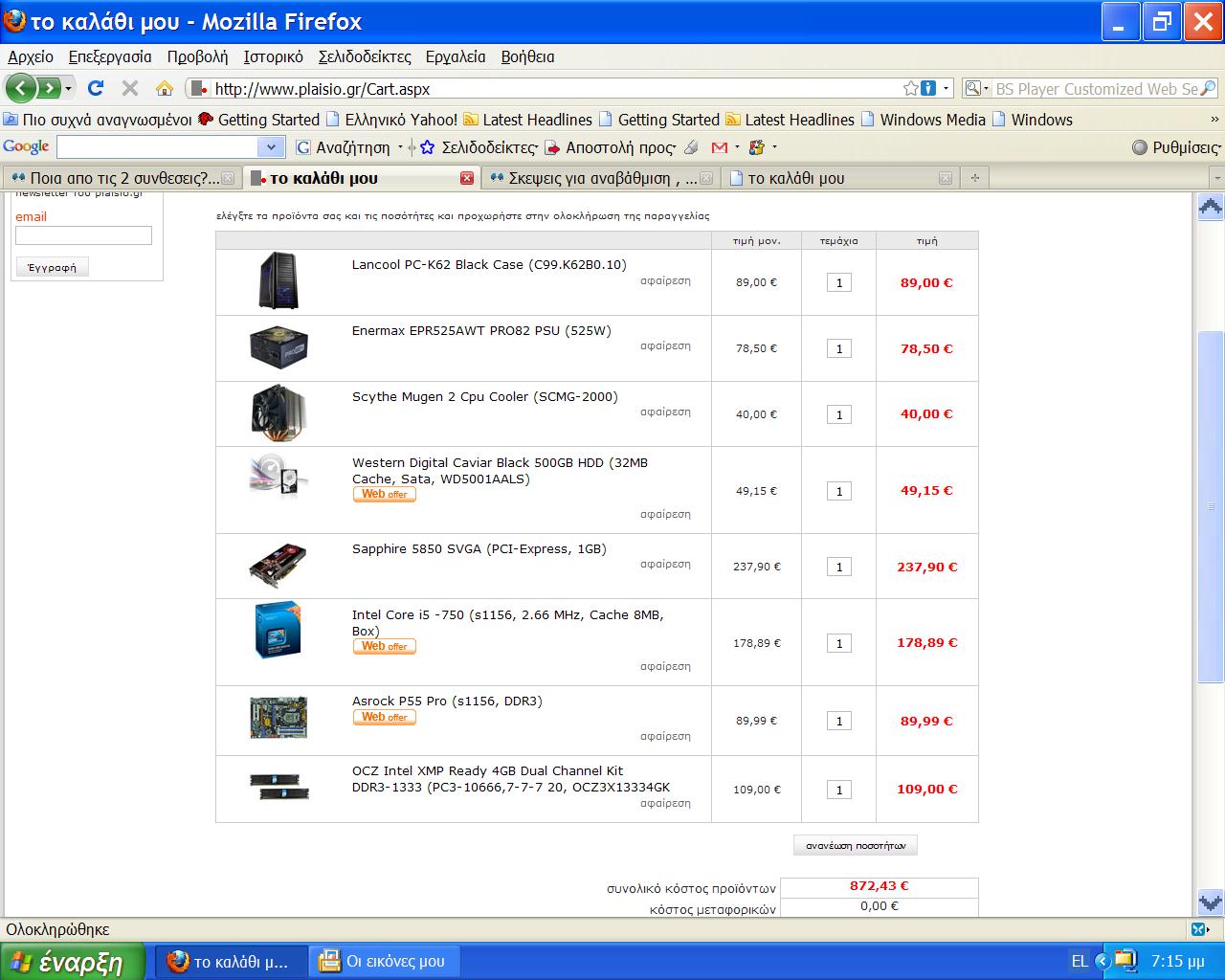Open 'Οι εικόνες μου' taskbar window
Screen dimensions: 1225x980
click(385, 961)
